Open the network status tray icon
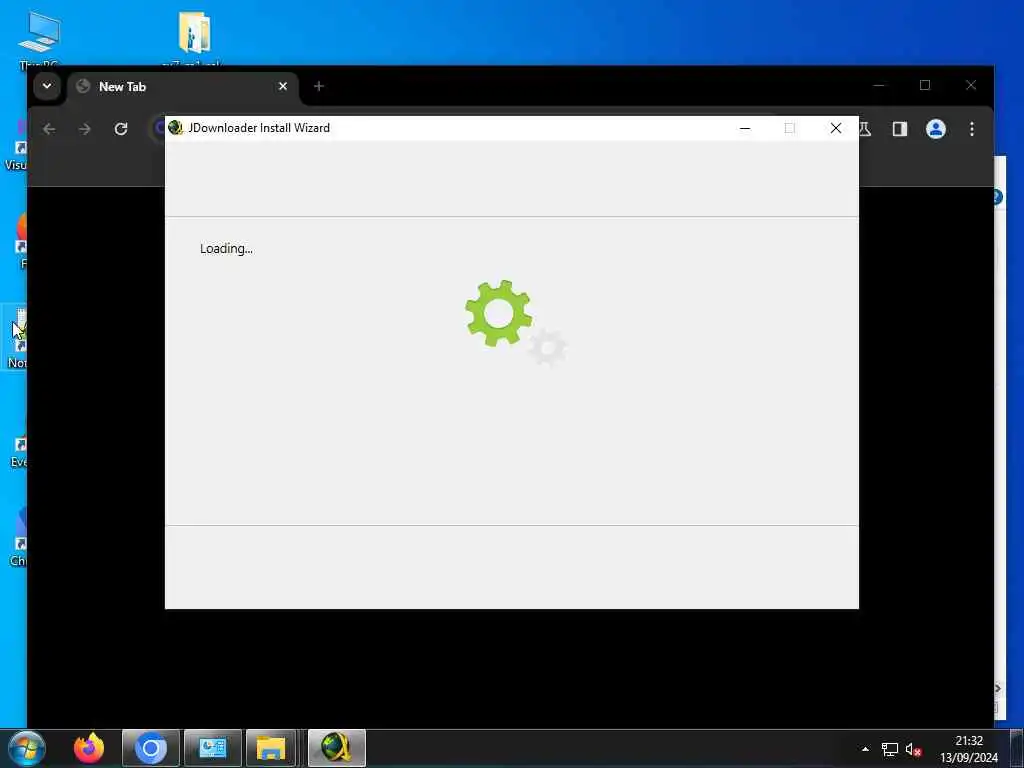1024x768 pixels. pos(889,749)
